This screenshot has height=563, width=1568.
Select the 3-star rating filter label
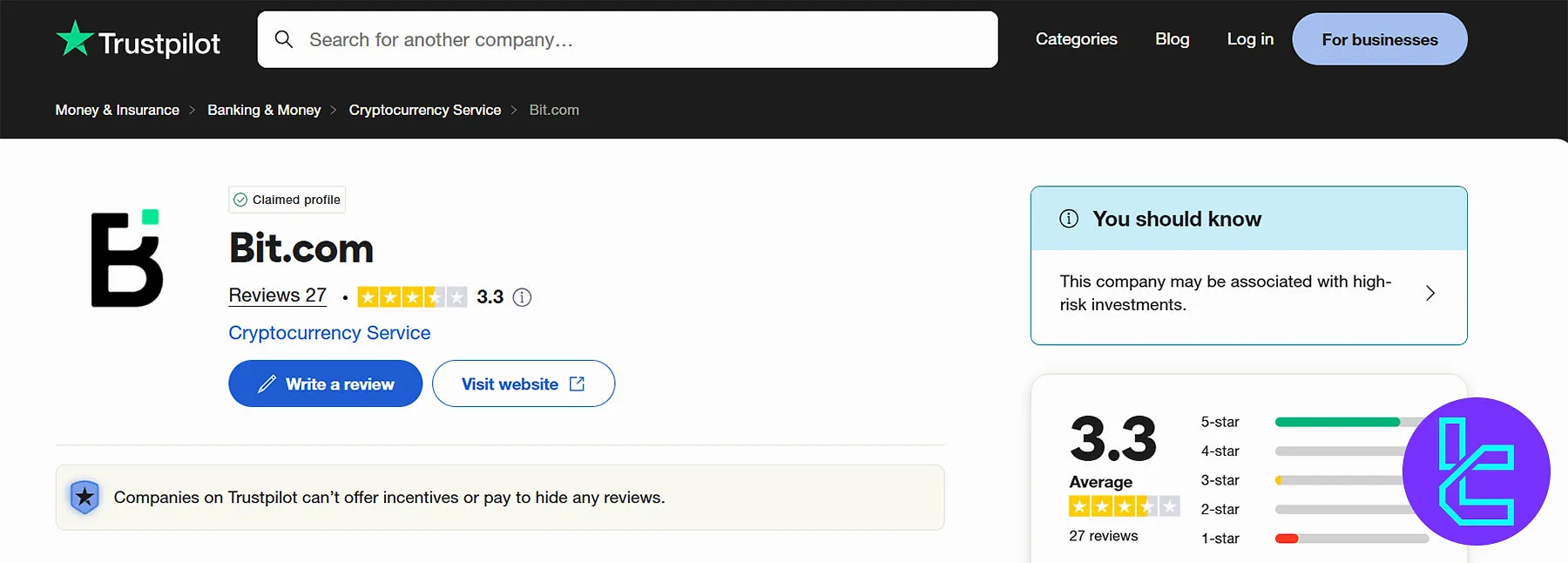pos(1220,480)
